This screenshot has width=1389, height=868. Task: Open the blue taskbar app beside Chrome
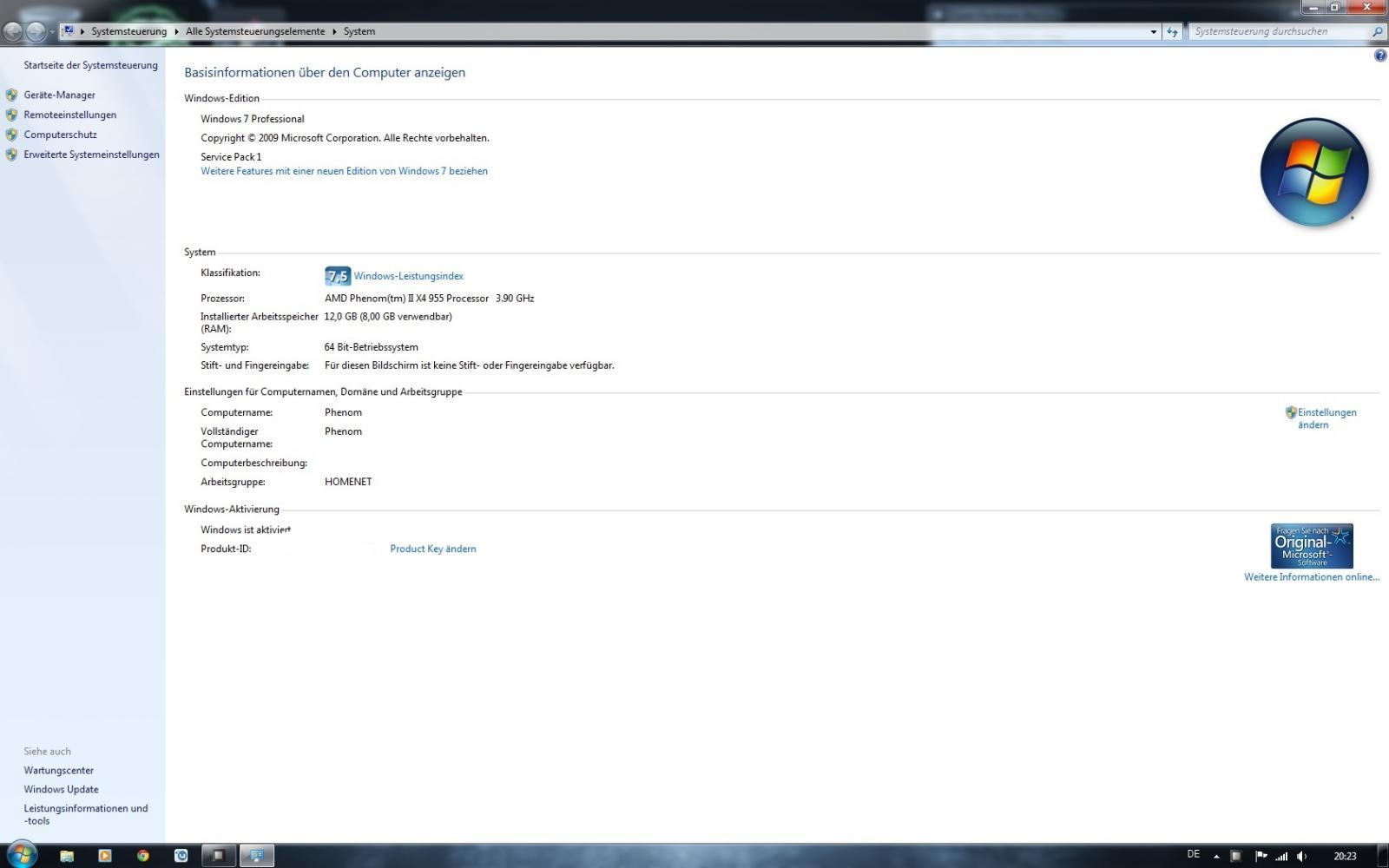(x=181, y=856)
